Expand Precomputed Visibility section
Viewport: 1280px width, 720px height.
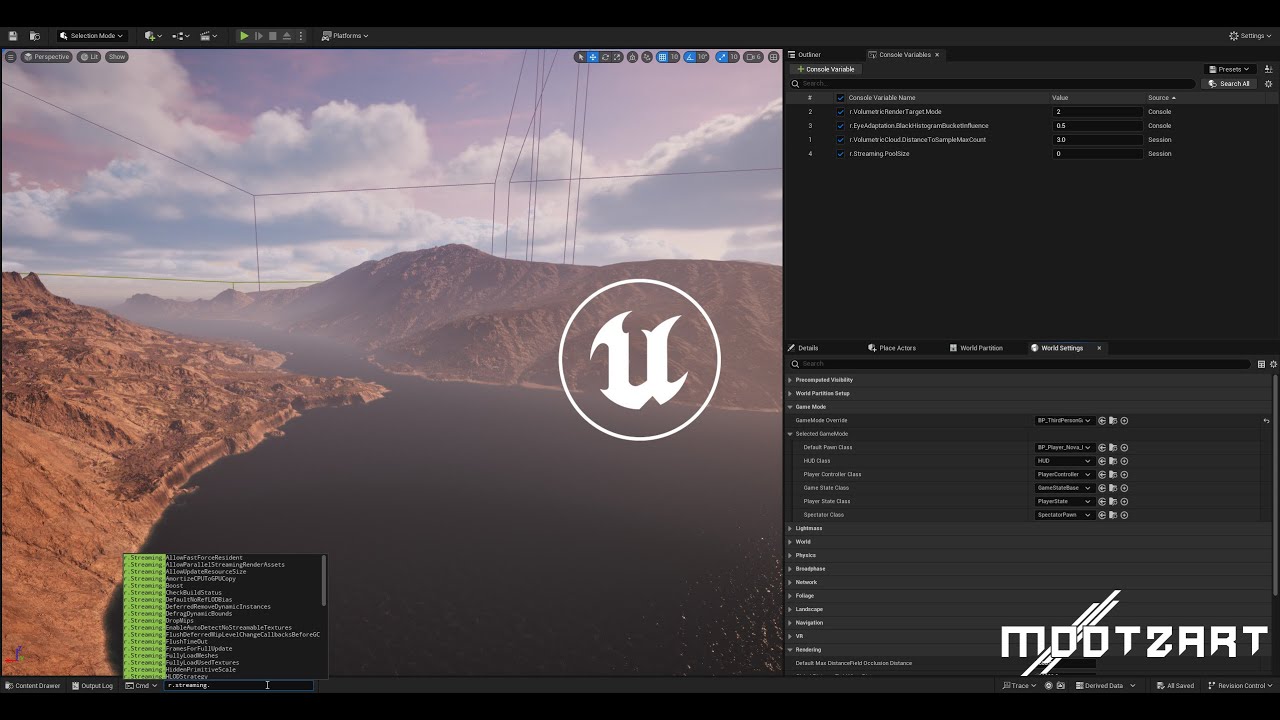790,380
